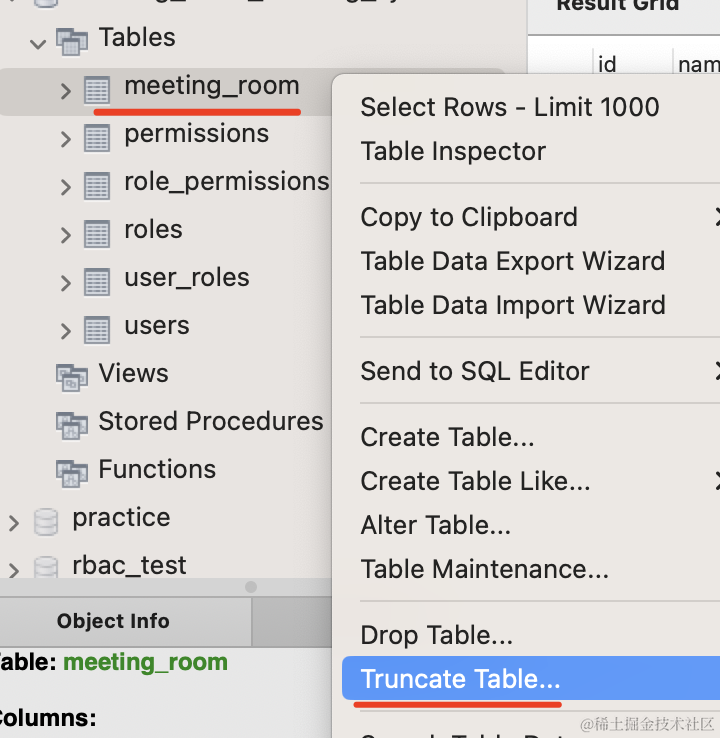Viewport: 720px width, 738px height.
Task: Click the Stored Procedures folder icon
Action: click(x=71, y=425)
